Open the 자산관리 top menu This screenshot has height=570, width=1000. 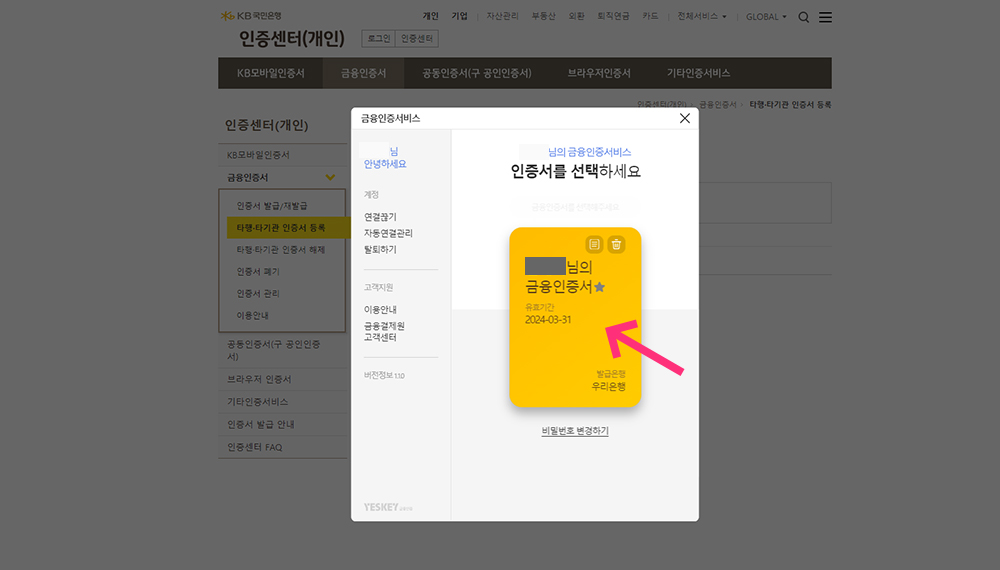[x=503, y=16]
